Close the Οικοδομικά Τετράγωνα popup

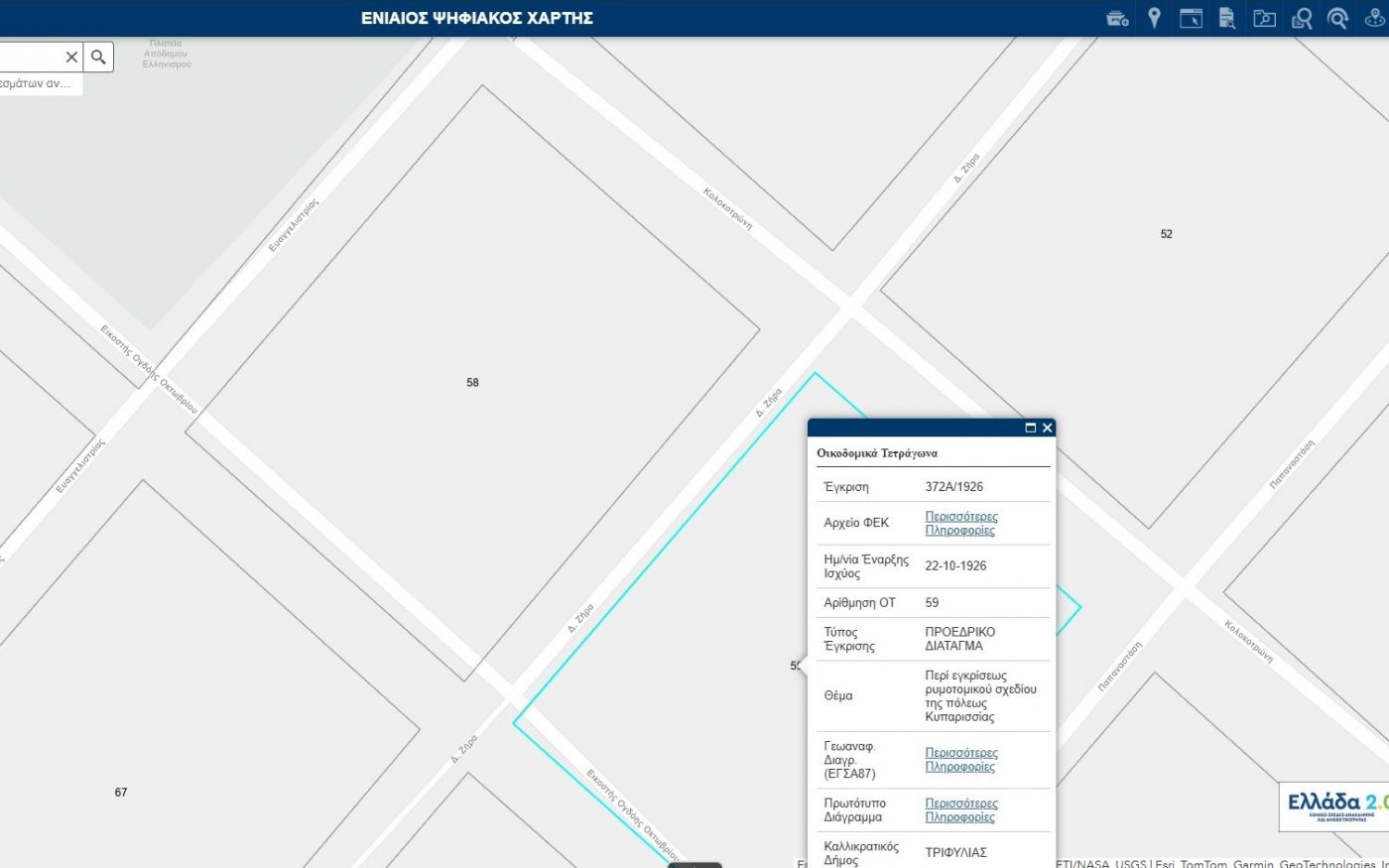1047,428
